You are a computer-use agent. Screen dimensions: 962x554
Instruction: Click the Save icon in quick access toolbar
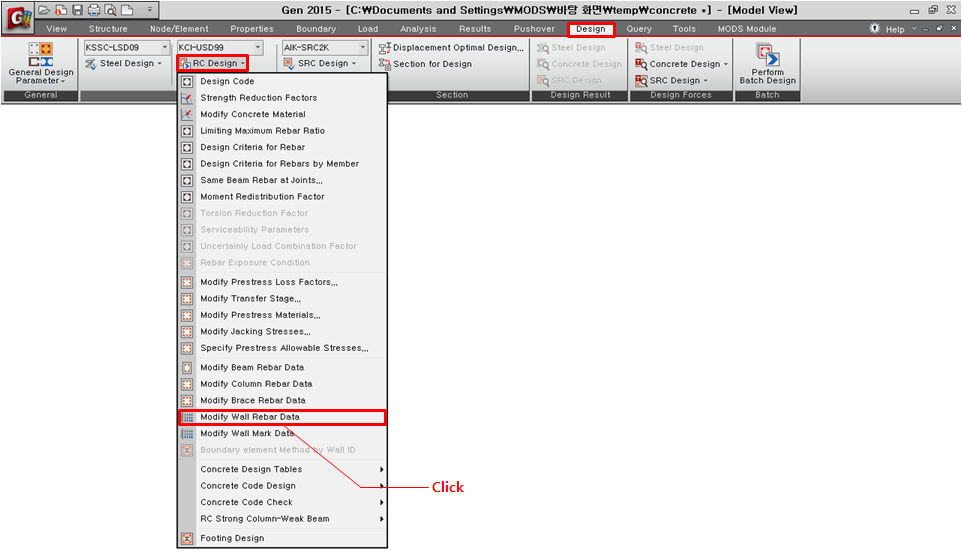[77, 10]
